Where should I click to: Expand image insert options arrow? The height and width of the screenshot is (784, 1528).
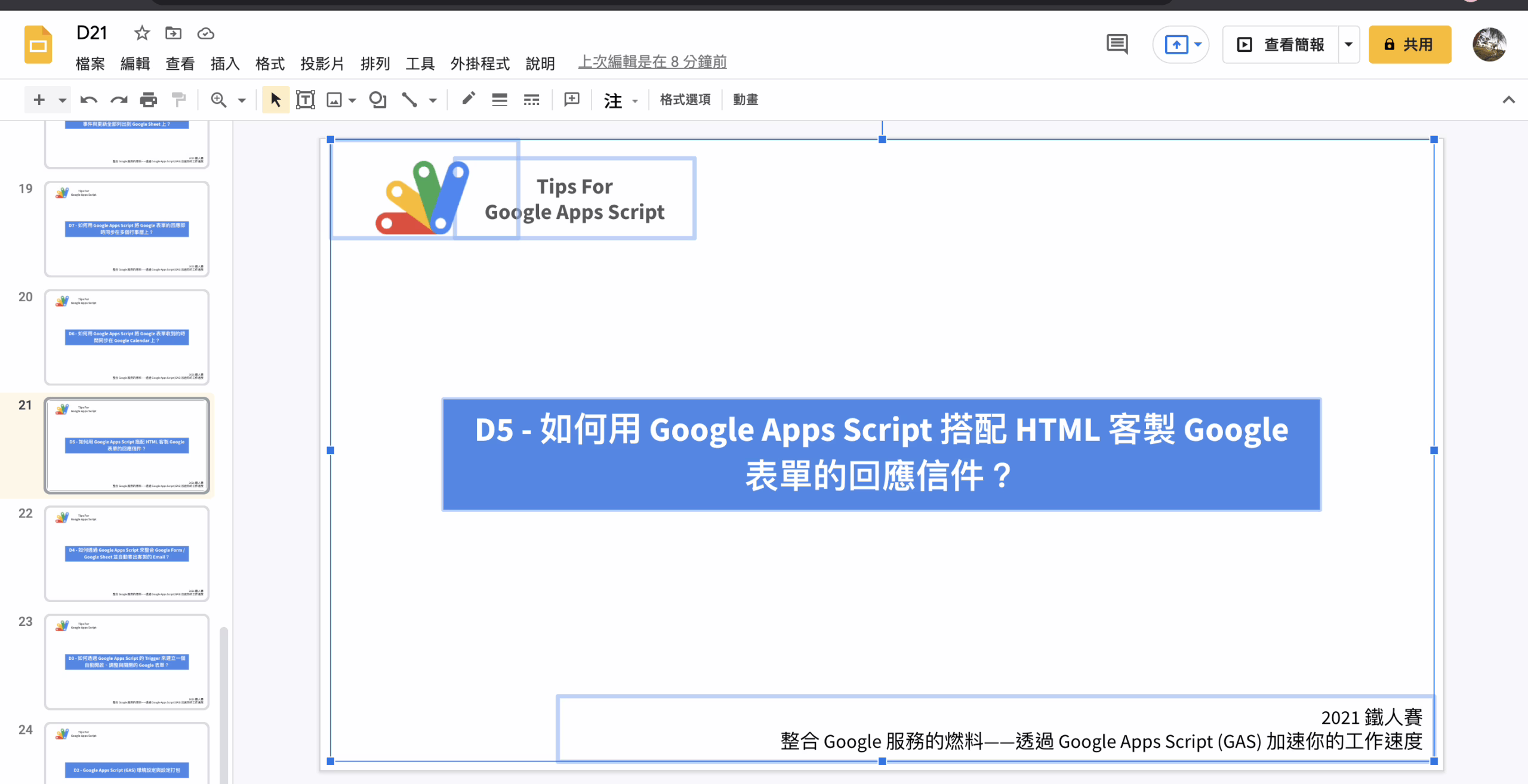point(352,100)
